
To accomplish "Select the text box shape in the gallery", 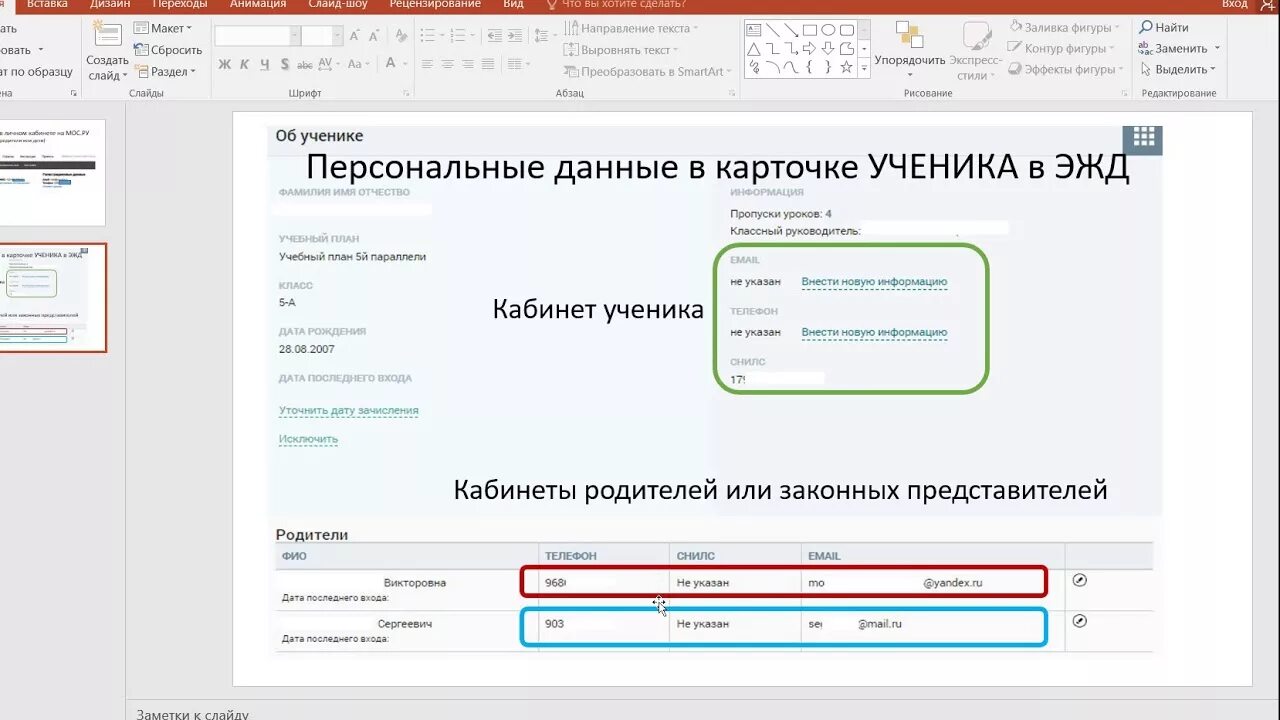I will (x=754, y=30).
